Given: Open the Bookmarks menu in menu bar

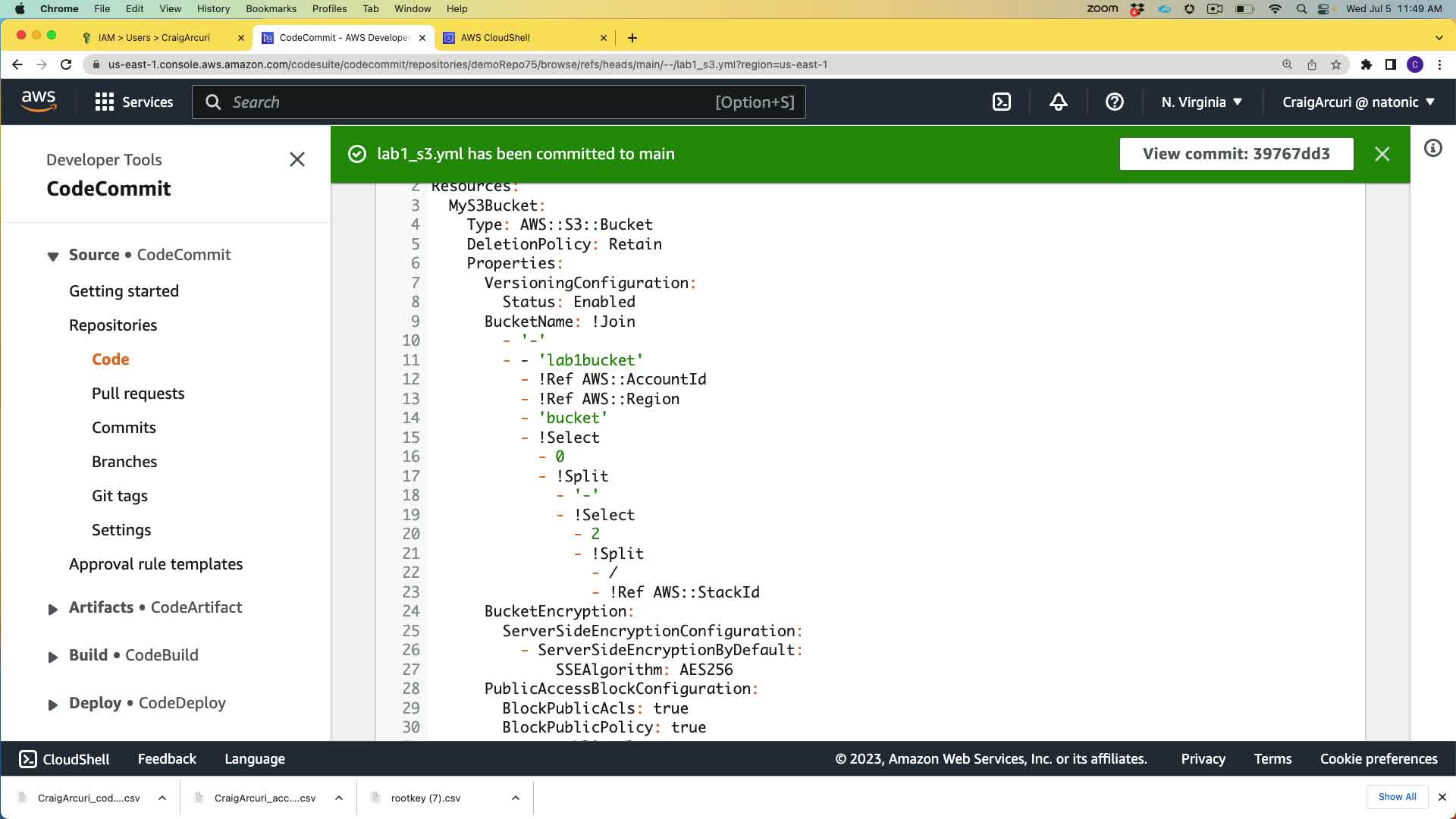Looking at the screenshot, I should pyautogui.click(x=271, y=8).
